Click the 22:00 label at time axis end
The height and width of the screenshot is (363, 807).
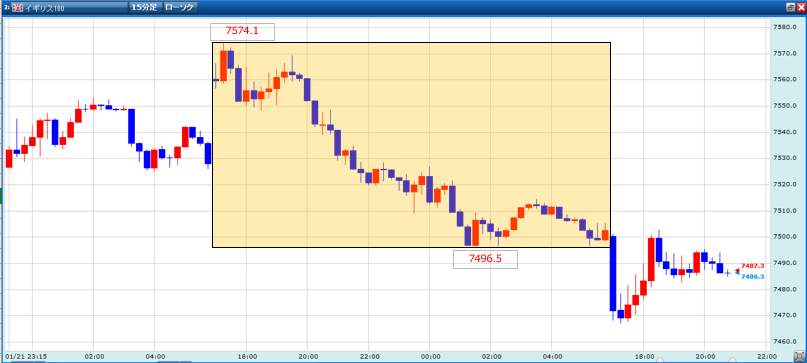point(768,356)
